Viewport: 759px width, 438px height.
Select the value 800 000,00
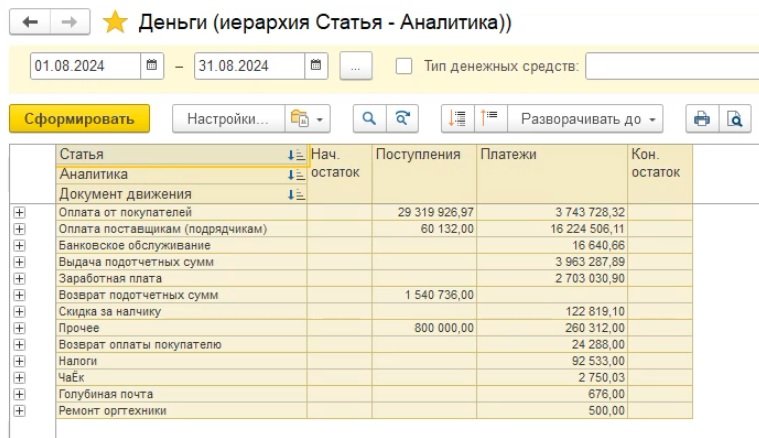pyautogui.click(x=444, y=328)
